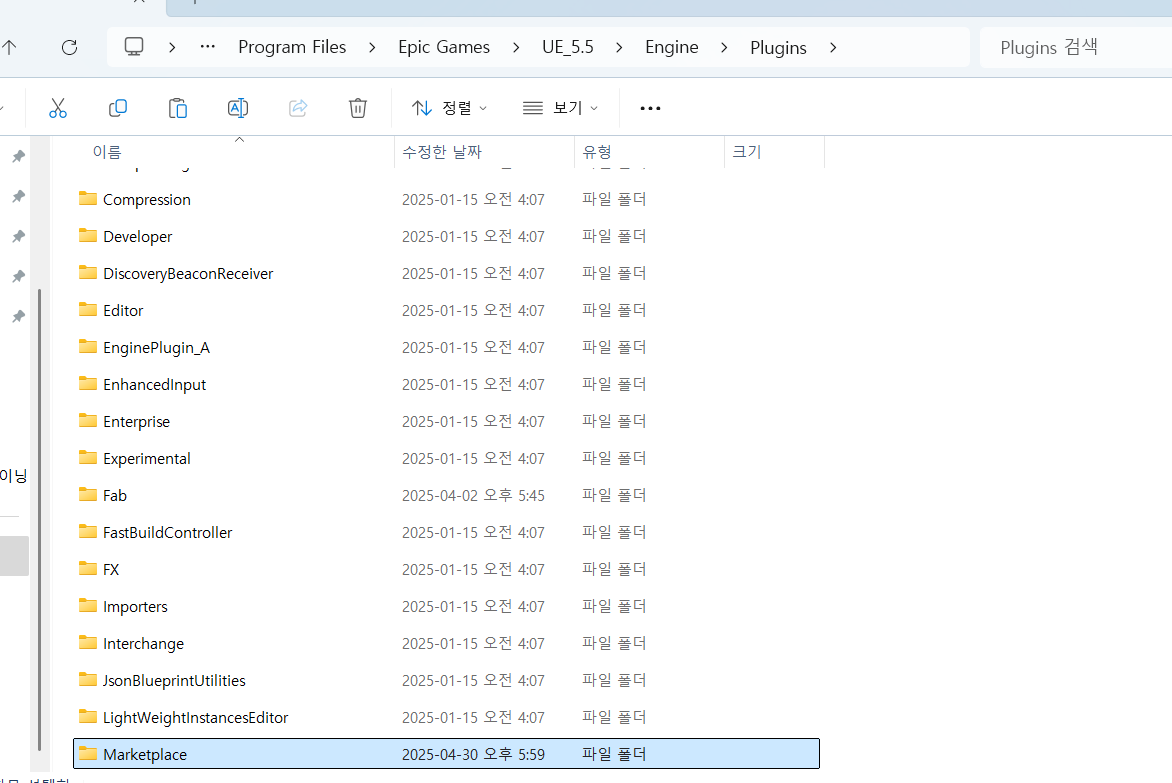
Task: Click the address bar ellipsis for hidden folders
Action: pyautogui.click(x=208, y=47)
